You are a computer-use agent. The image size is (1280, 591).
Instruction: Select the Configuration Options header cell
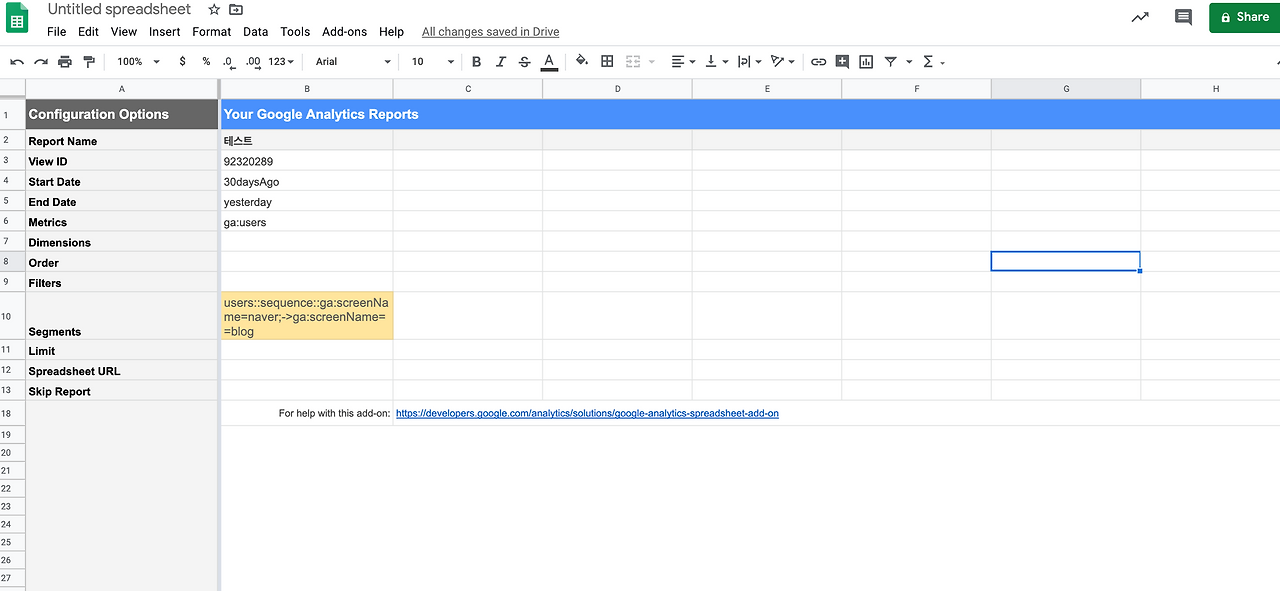(x=122, y=114)
